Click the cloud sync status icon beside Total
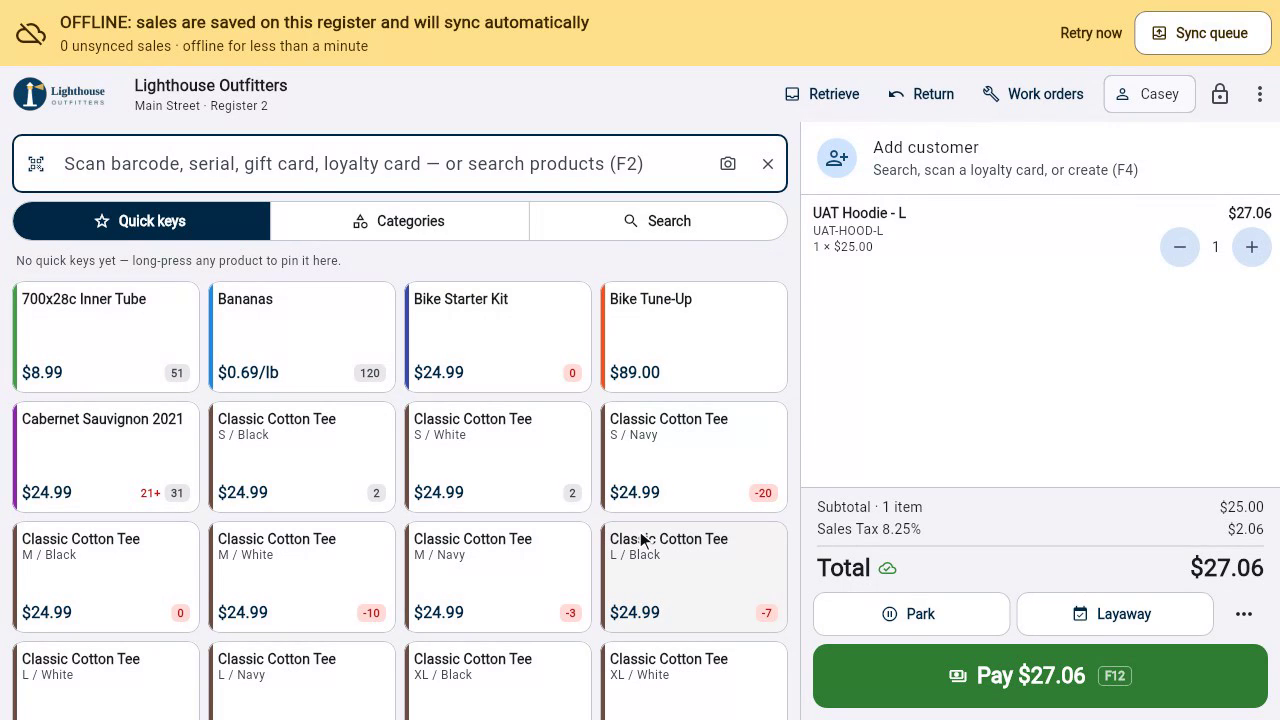This screenshot has height=720, width=1280. pos(887,569)
